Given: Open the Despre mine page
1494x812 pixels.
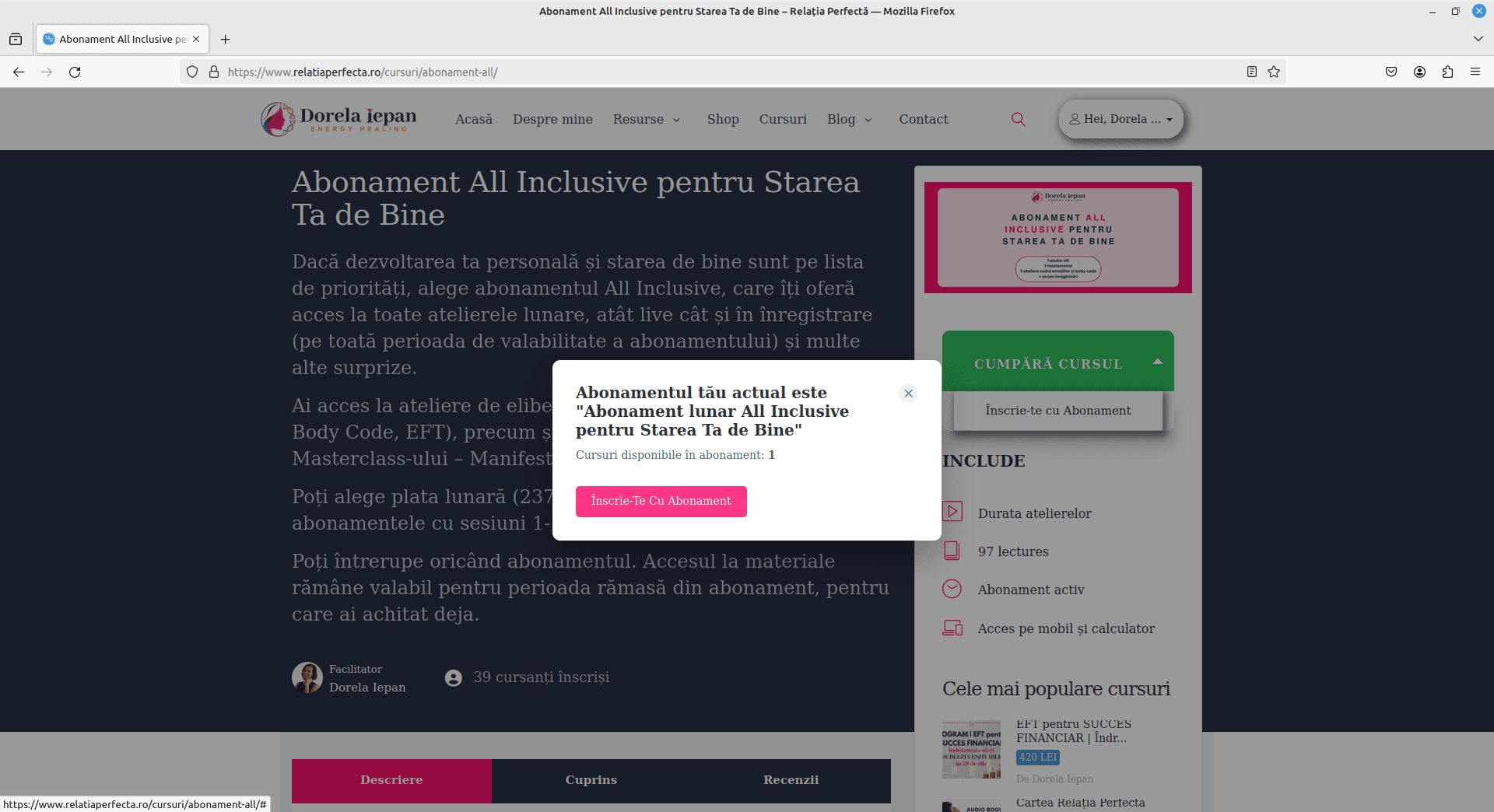Looking at the screenshot, I should [552, 119].
